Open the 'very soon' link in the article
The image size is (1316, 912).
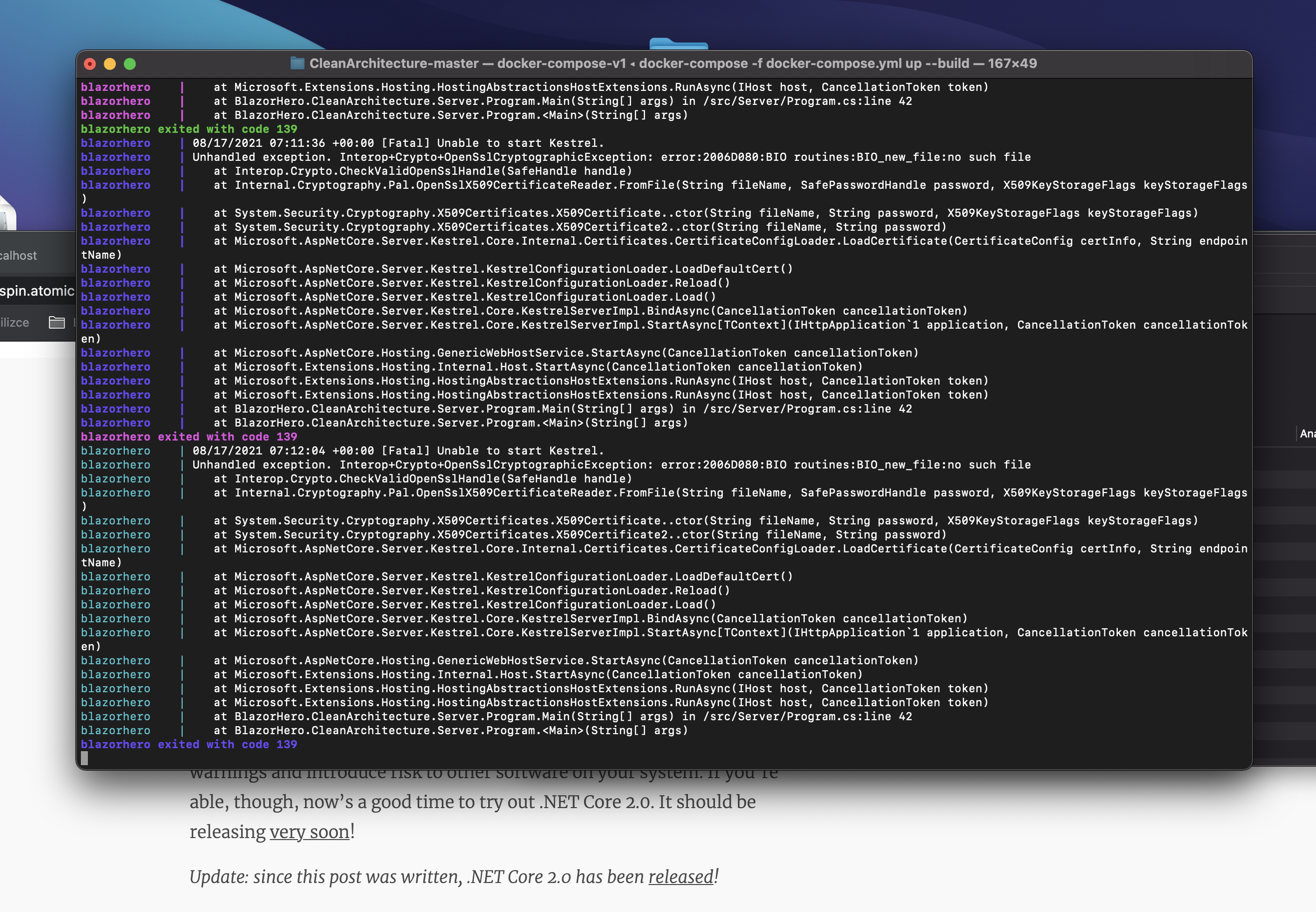pyautogui.click(x=309, y=832)
